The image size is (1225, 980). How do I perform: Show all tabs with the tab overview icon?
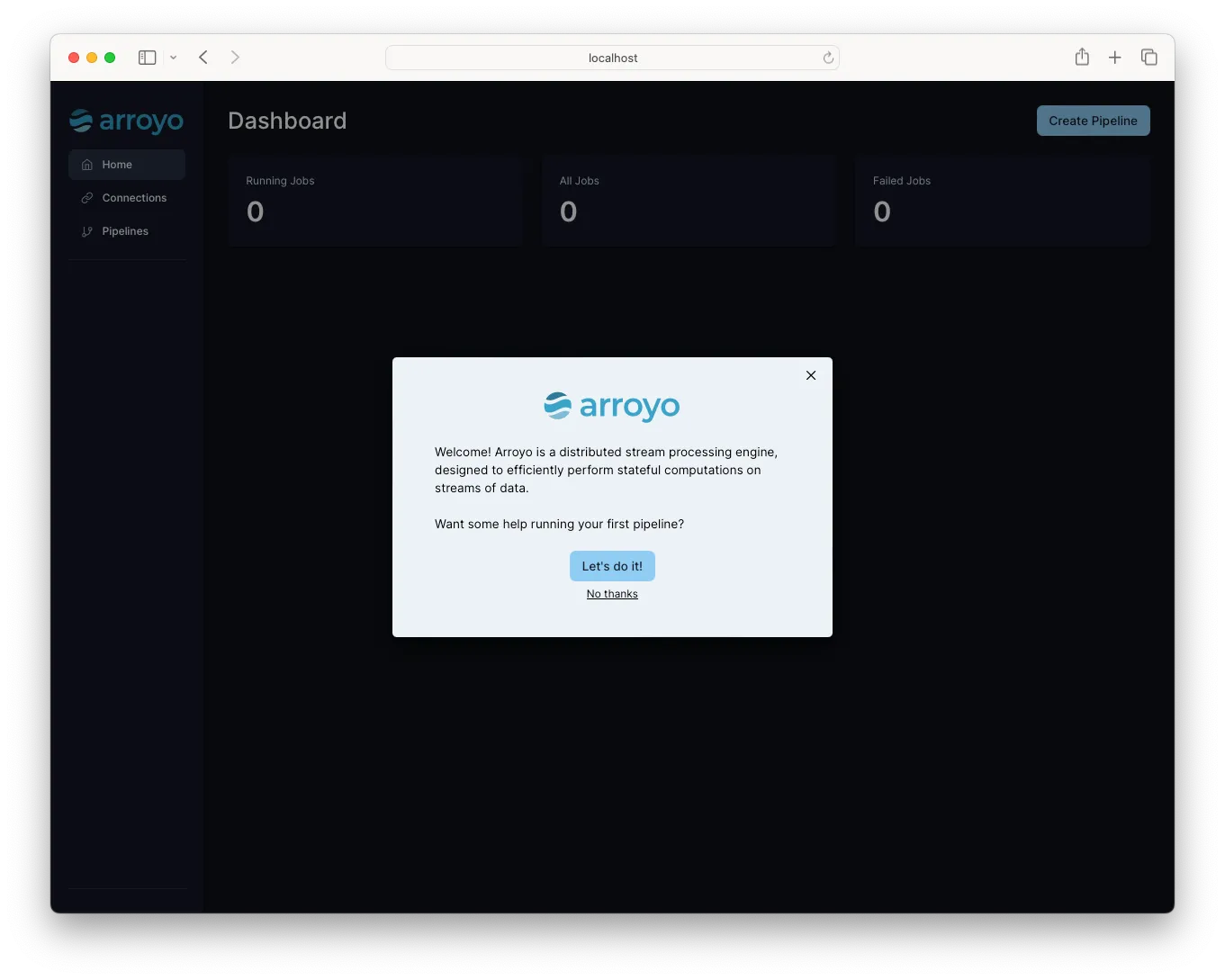pyautogui.click(x=1149, y=57)
